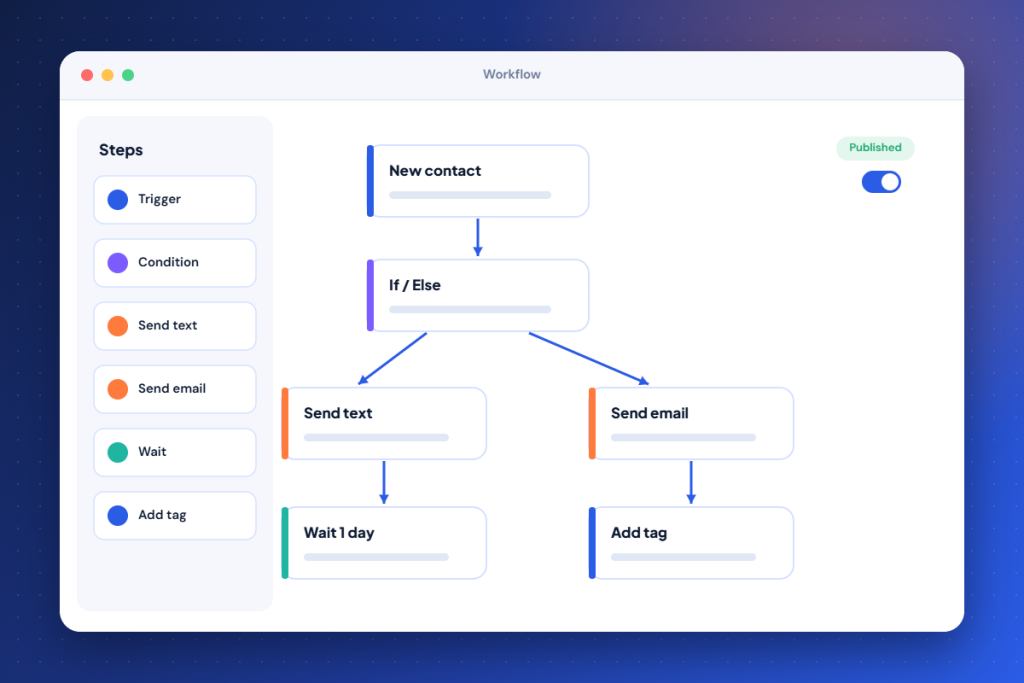Viewport: 1024px width, 683px height.
Task: Click the orange Send text circle icon
Action: [118, 326]
